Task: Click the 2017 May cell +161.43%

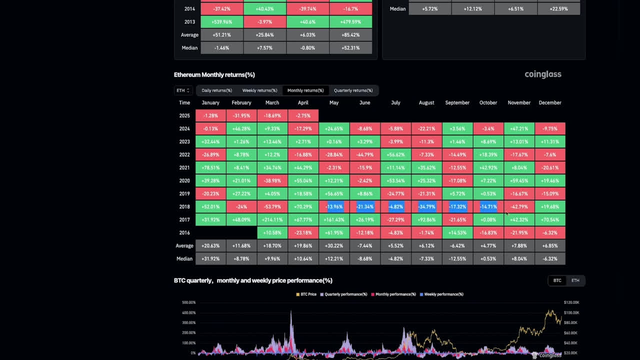Action: [334, 220]
